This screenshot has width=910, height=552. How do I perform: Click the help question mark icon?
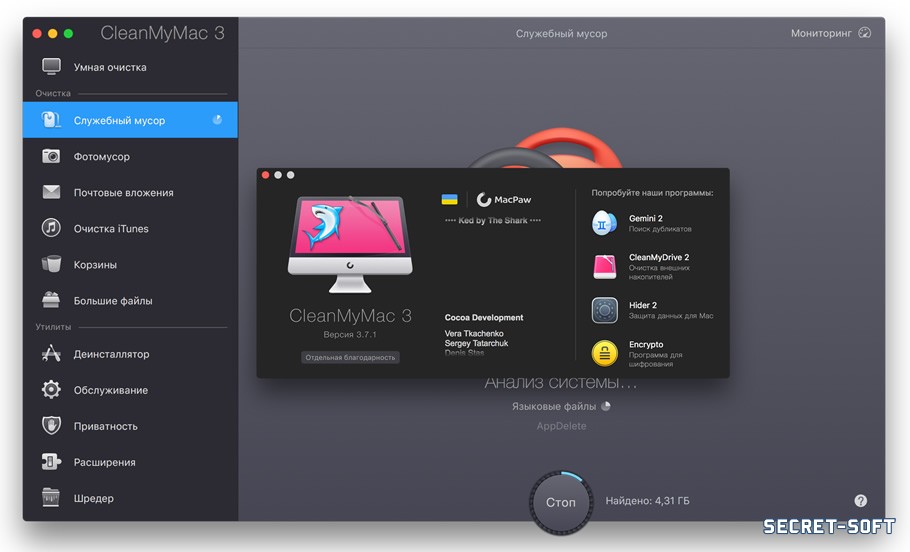click(861, 500)
